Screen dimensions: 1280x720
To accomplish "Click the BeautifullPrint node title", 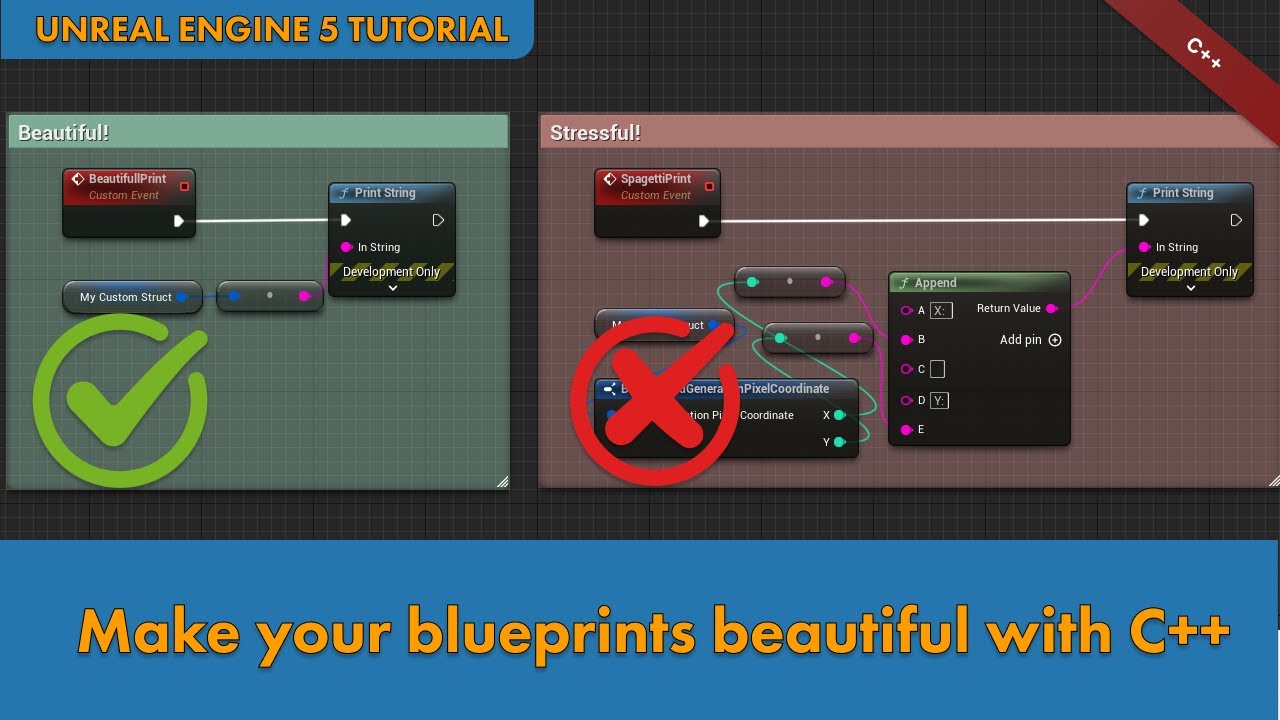I will (127, 179).
